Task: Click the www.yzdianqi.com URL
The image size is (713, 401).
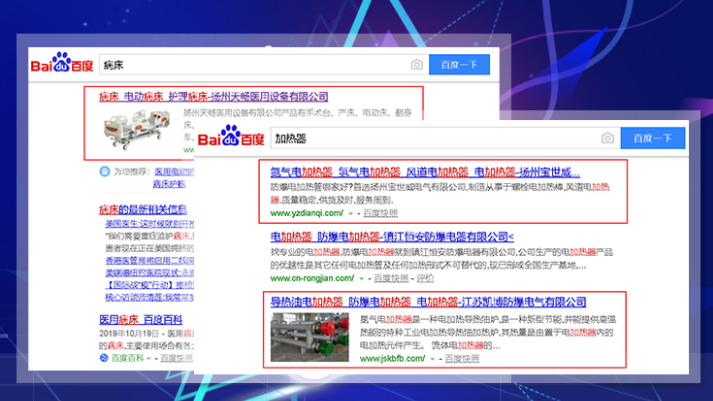Action: [x=307, y=213]
